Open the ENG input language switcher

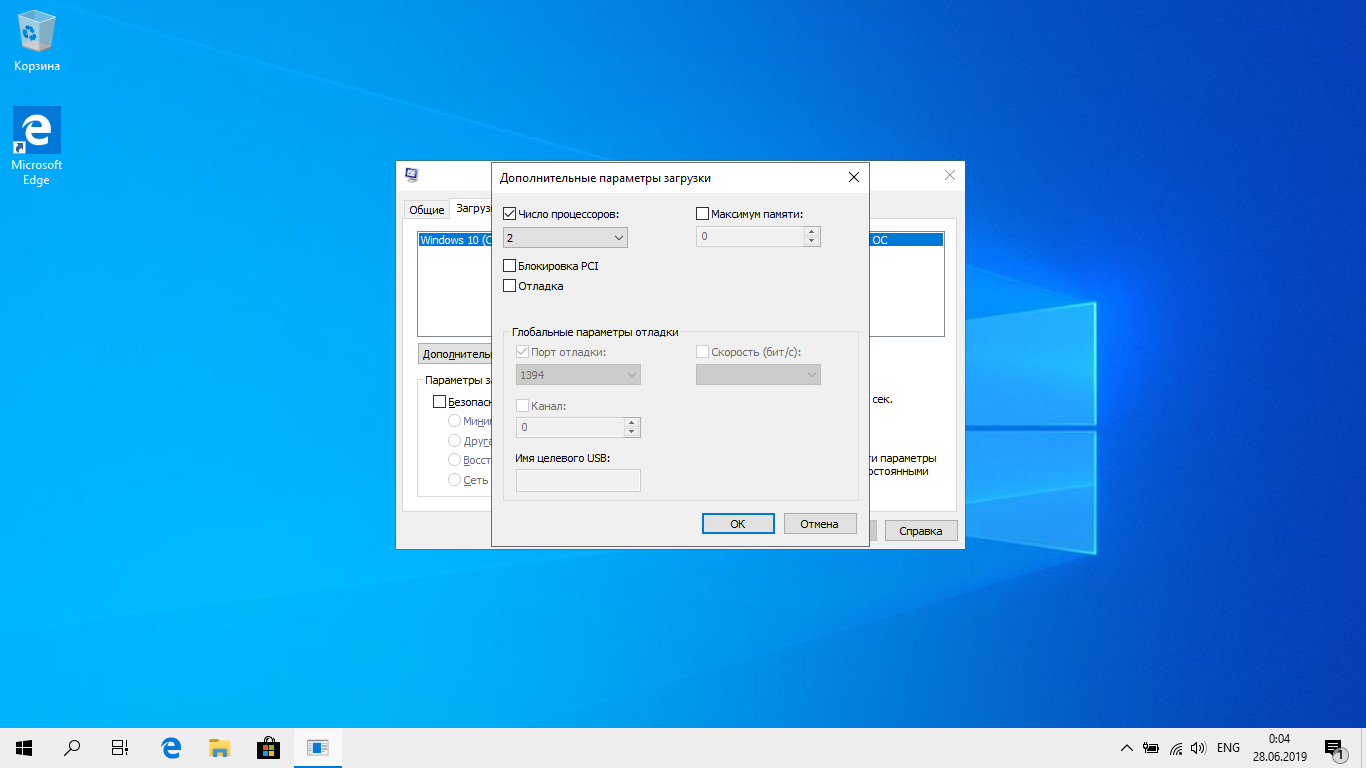pyautogui.click(x=1228, y=748)
